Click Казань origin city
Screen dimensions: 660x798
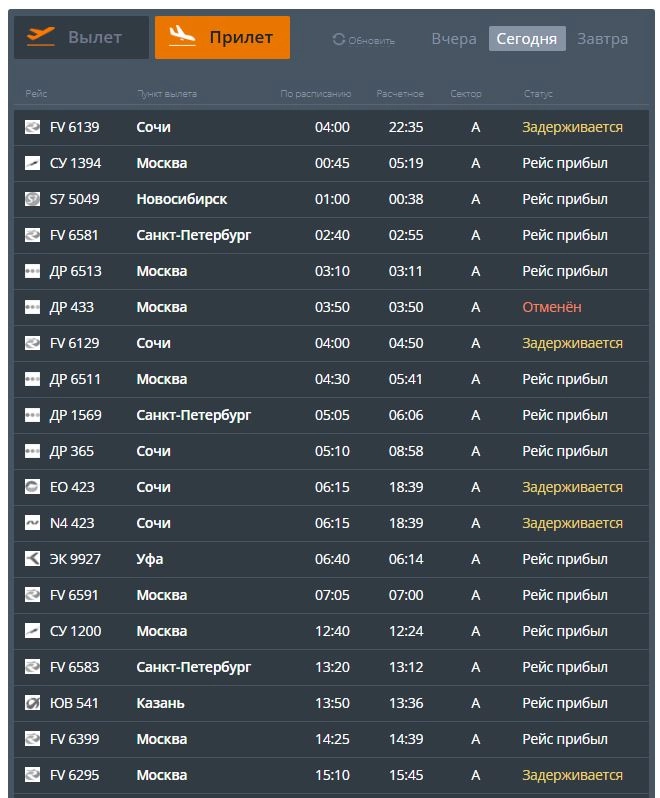[160, 703]
